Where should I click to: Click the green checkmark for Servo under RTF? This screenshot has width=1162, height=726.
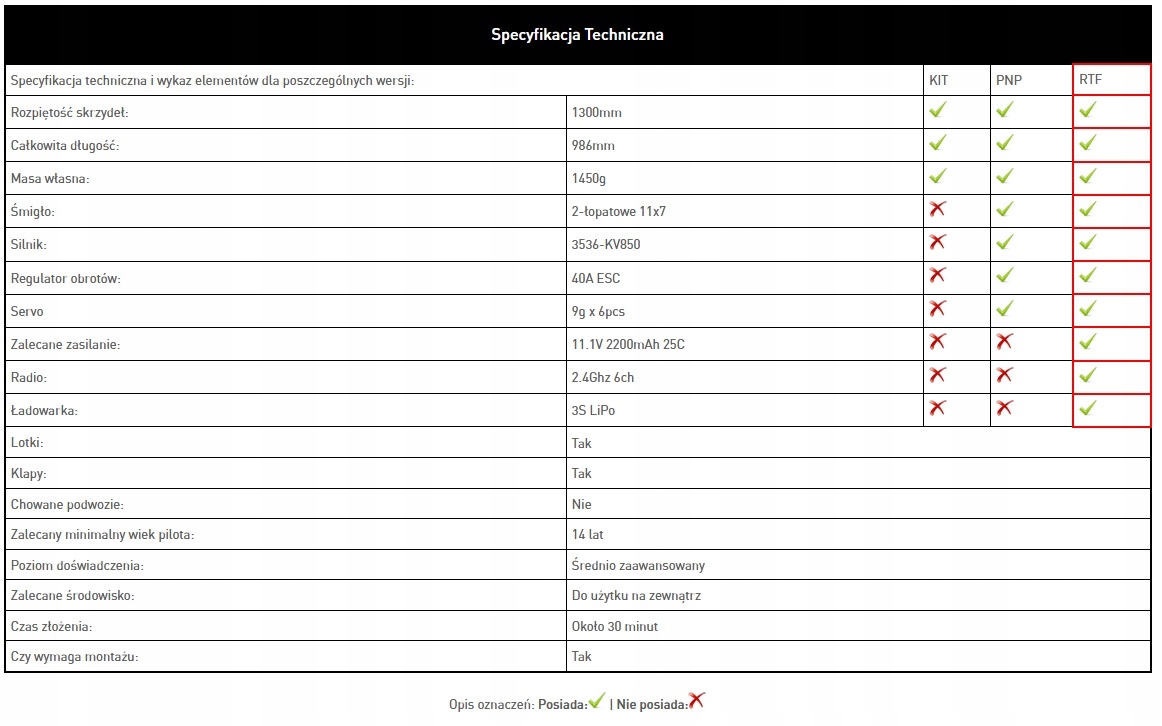point(1088,309)
